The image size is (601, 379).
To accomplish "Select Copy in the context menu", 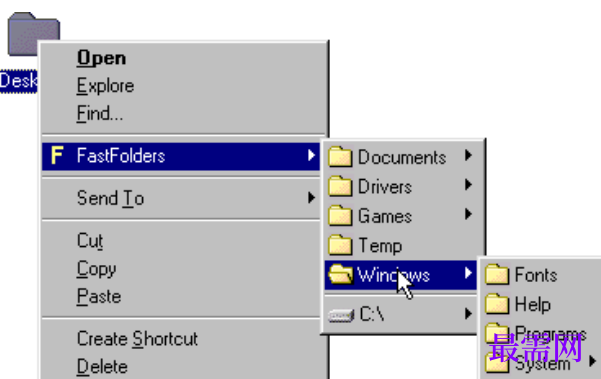I will point(96,269).
